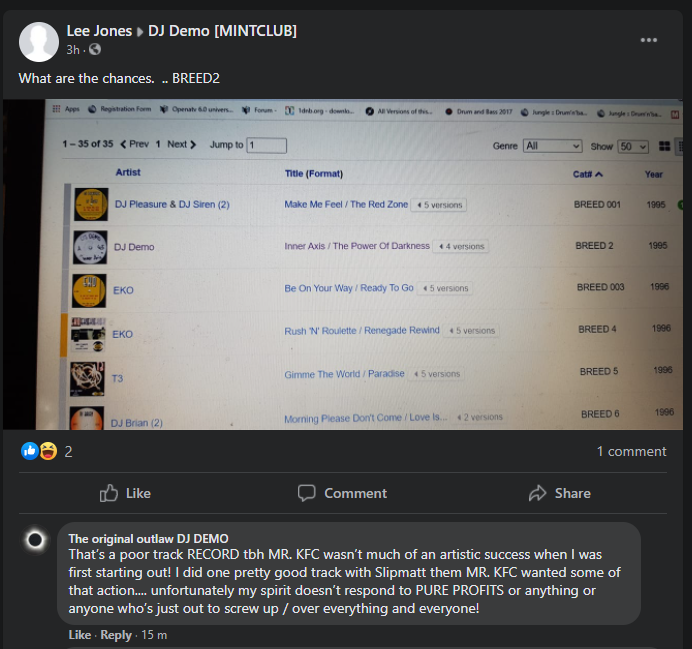Open Drum and Bass 2017 bookmark

point(479,112)
